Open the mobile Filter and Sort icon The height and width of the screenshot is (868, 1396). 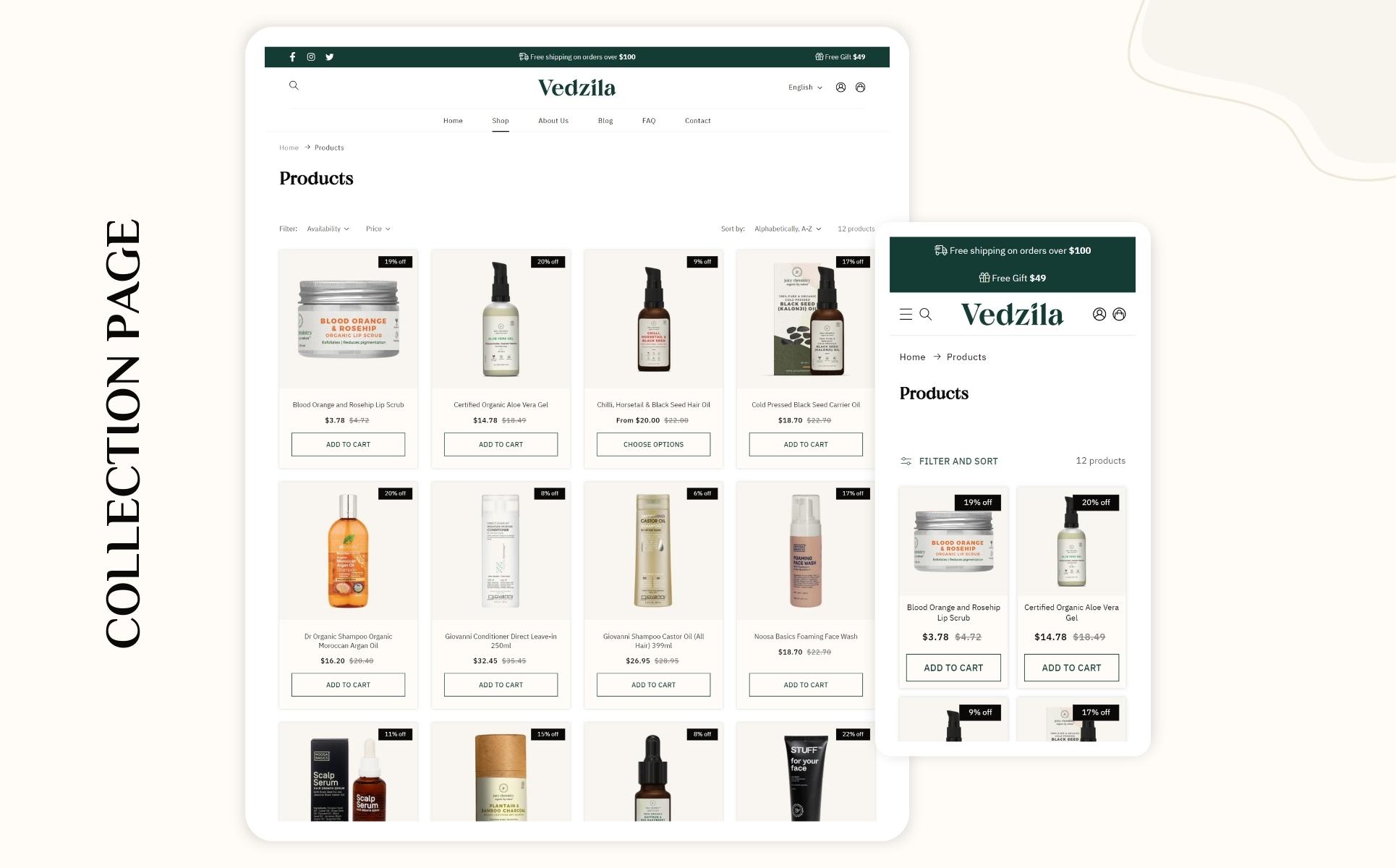906,461
